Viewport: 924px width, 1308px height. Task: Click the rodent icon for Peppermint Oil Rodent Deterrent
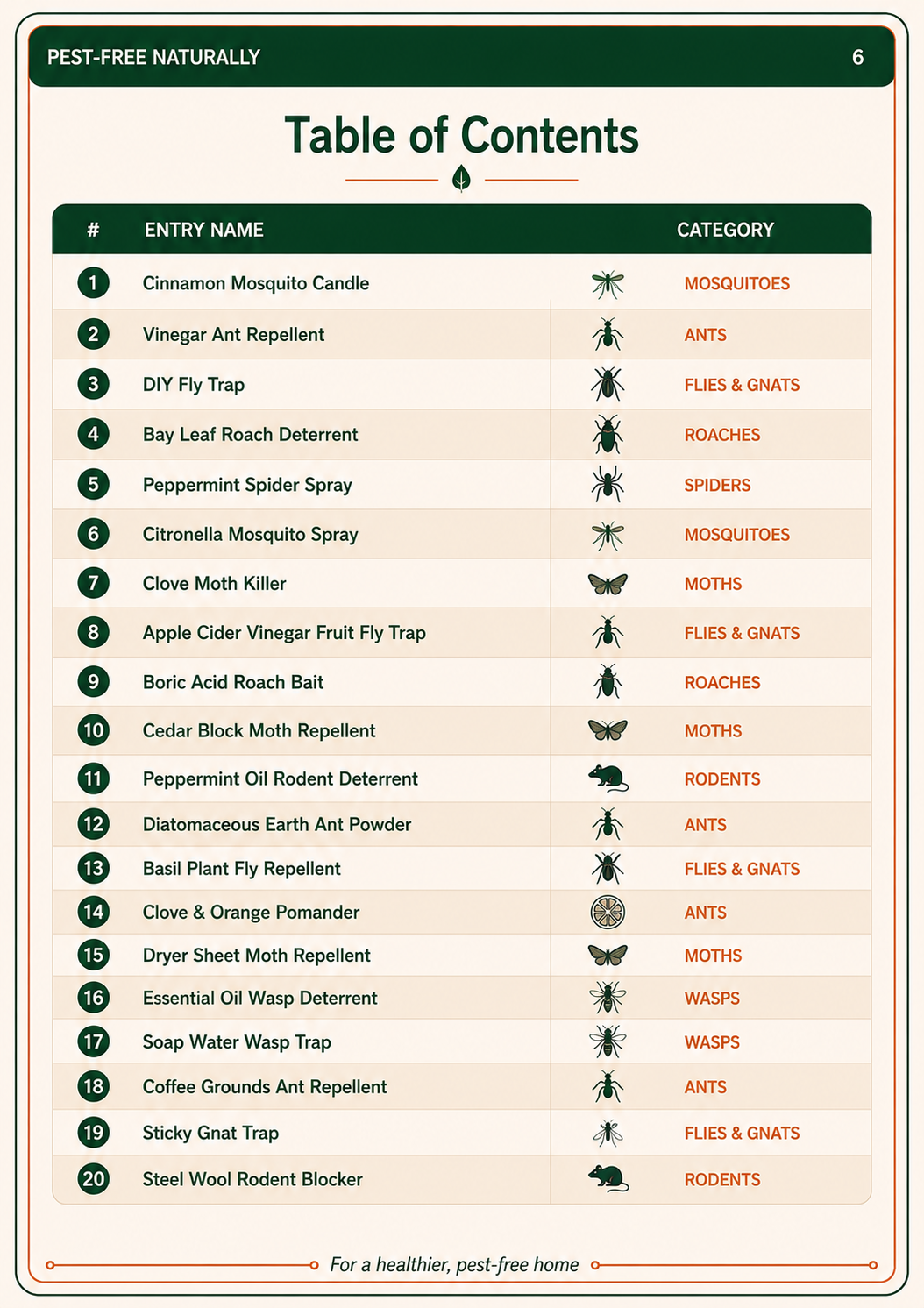[608, 778]
